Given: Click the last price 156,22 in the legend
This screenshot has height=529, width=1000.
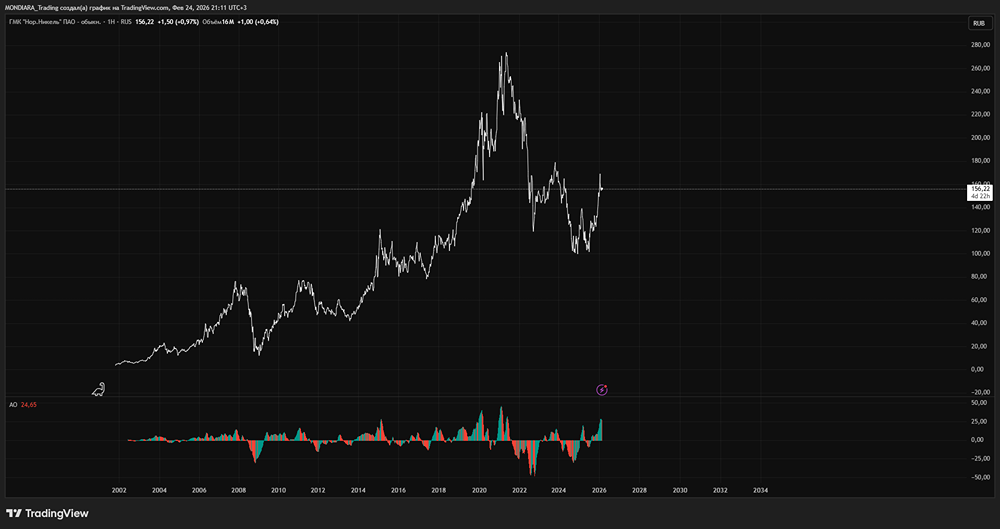Looking at the screenshot, I should pyautogui.click(x=145, y=22).
